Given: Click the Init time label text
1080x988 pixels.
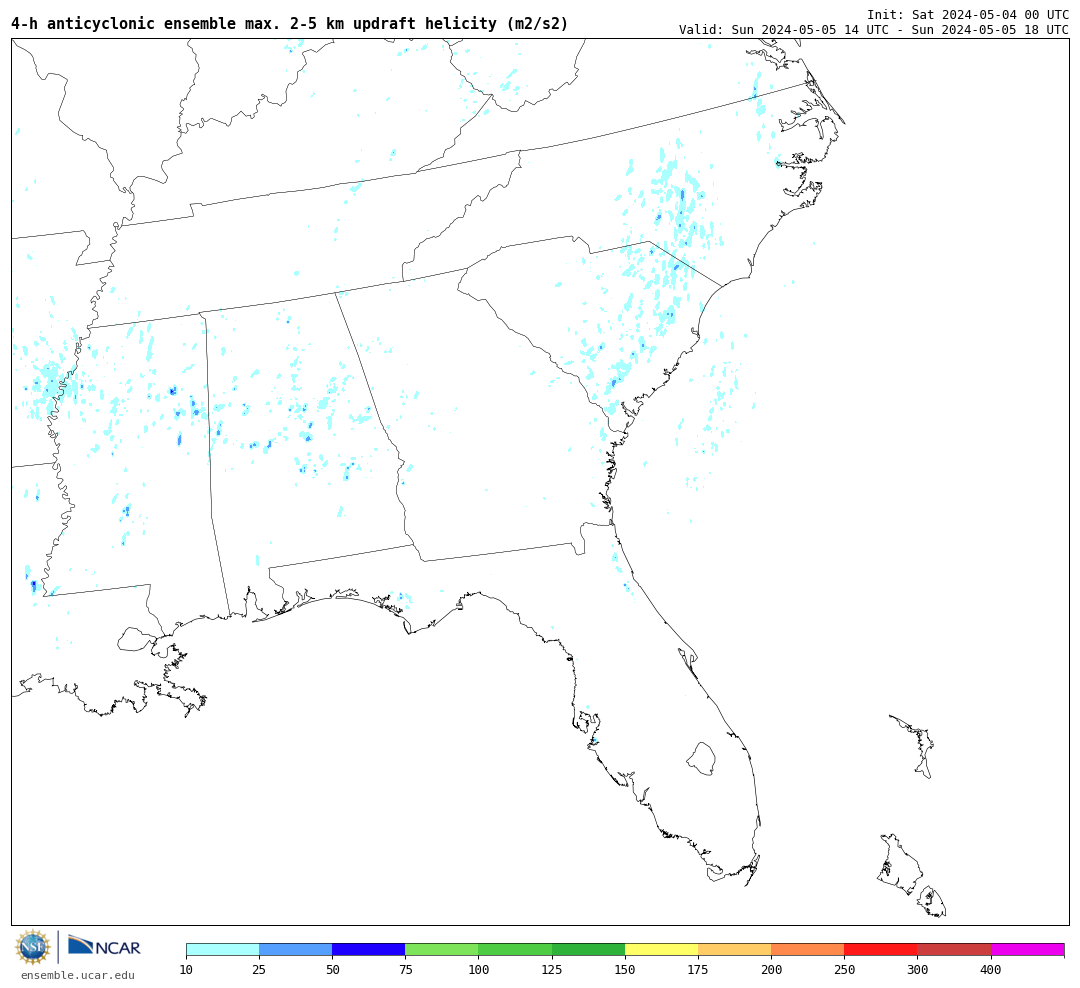Looking at the screenshot, I should point(968,14).
